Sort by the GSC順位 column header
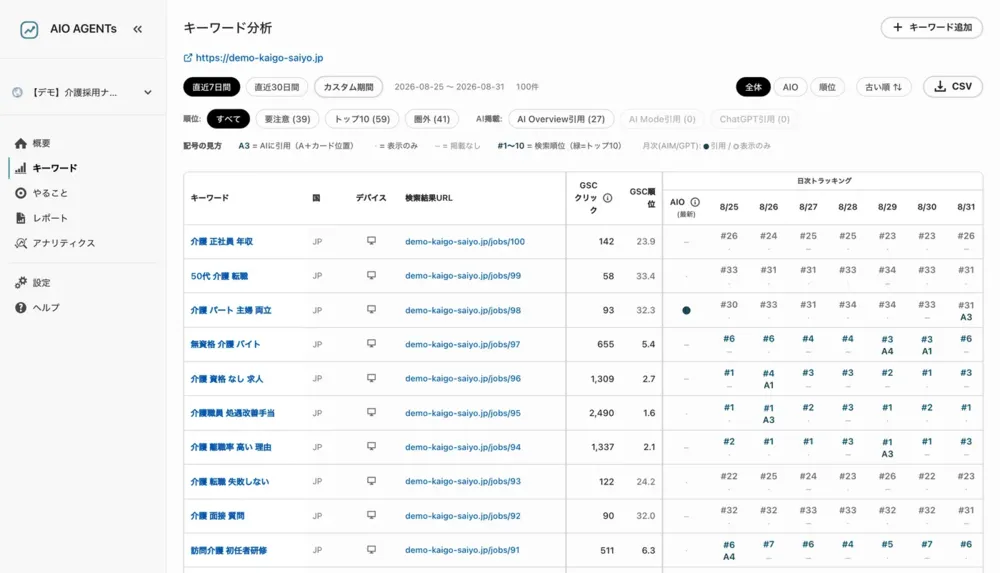 click(x=642, y=198)
